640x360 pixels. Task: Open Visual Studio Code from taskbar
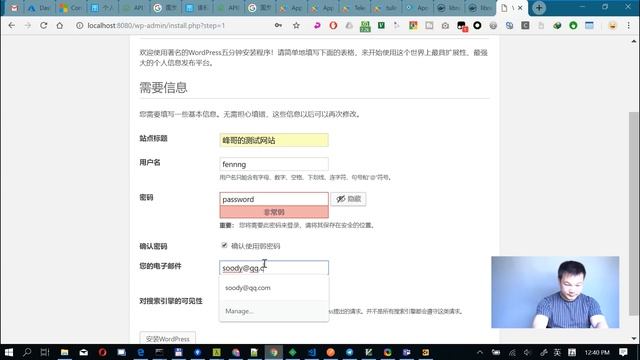coord(312,352)
